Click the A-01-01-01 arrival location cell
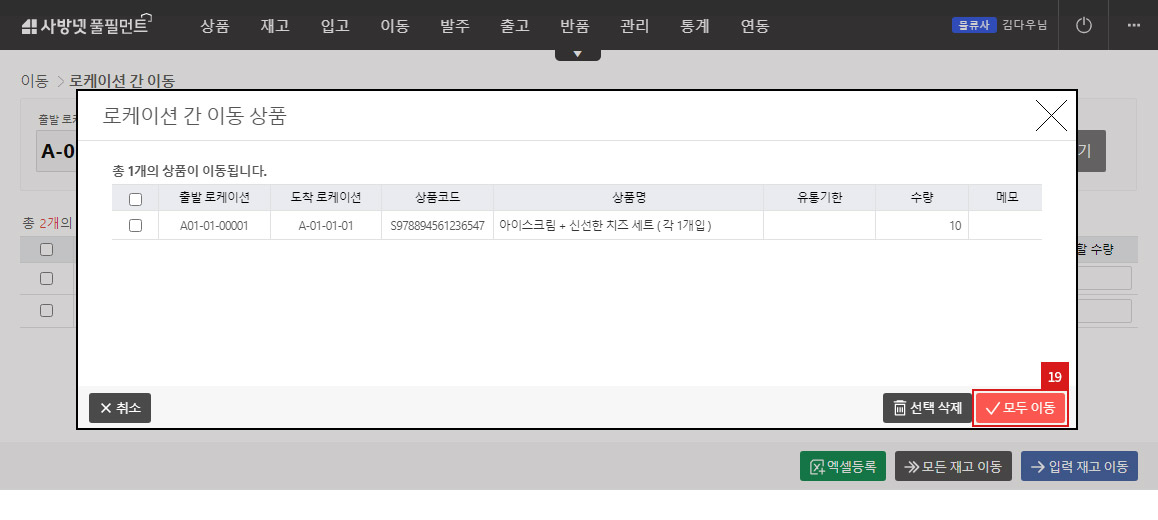This screenshot has height=520, width=1158. tap(326, 226)
